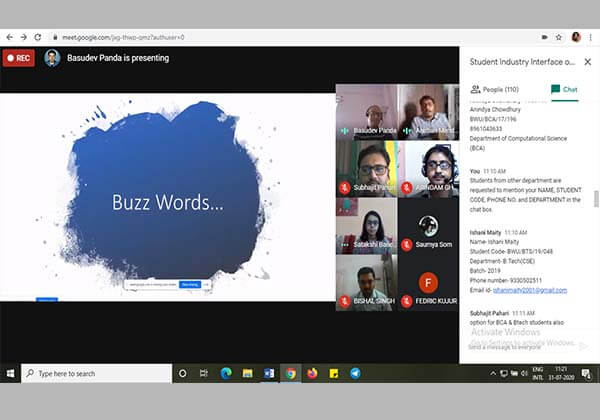Click Fedric Kujur's avatar tile
Viewport: 600px width, 420px height.
pos(428,283)
